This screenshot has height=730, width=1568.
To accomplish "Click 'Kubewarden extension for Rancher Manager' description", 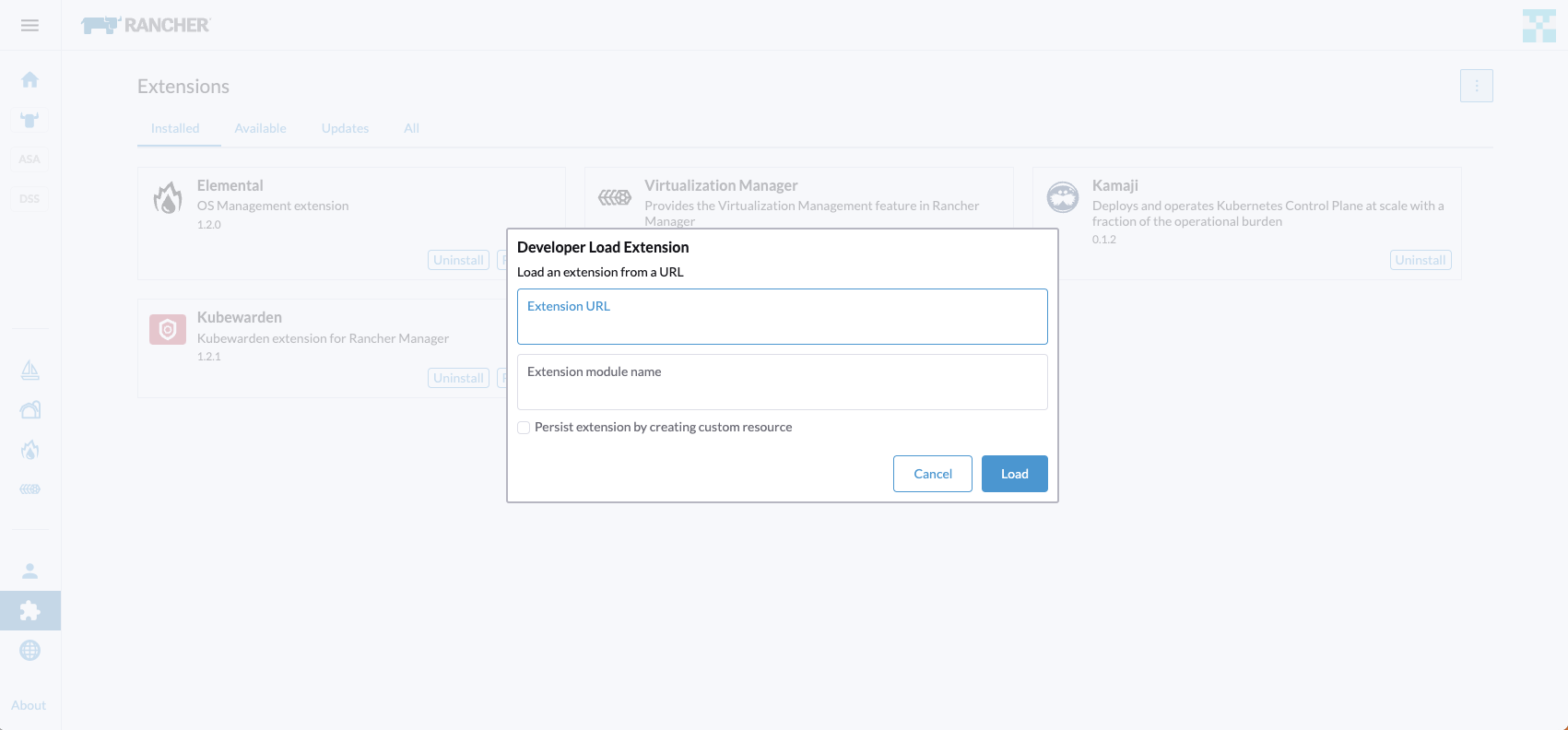I will [323, 338].
